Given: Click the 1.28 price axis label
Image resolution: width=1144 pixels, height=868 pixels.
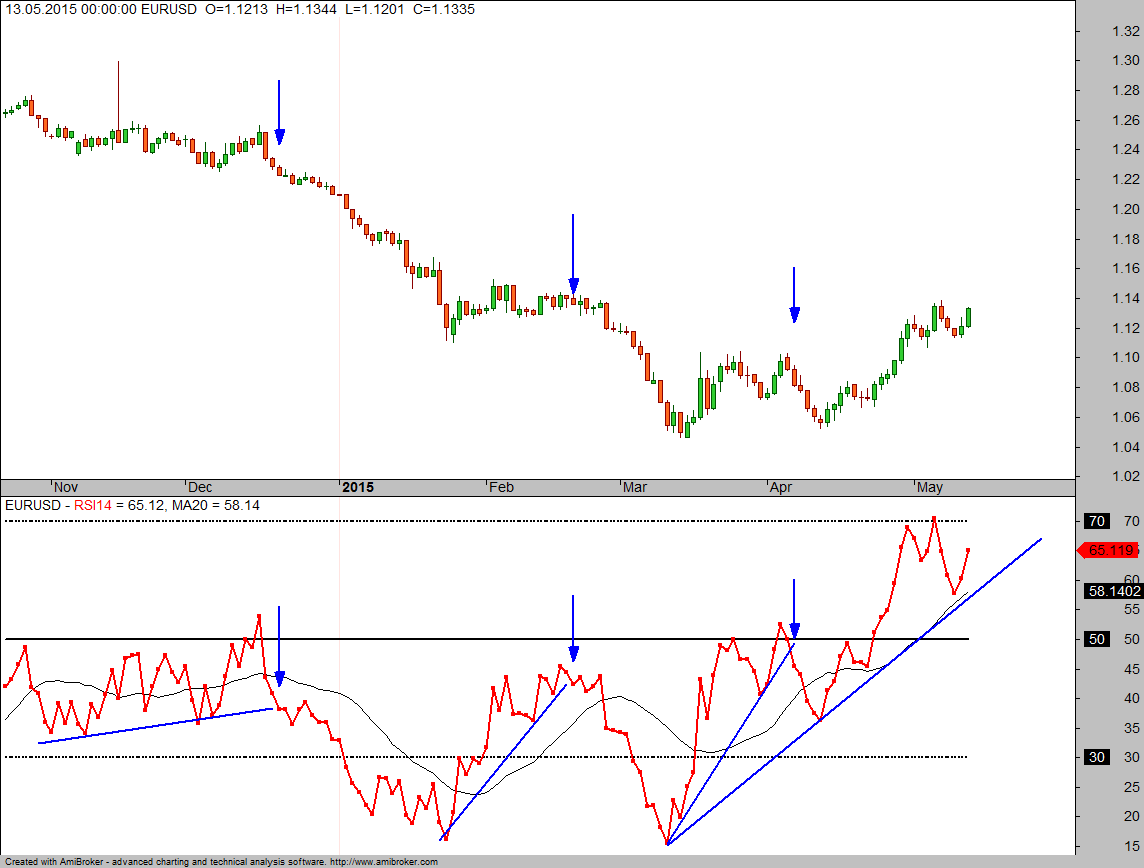Looking at the screenshot, I should tap(1125, 90).
